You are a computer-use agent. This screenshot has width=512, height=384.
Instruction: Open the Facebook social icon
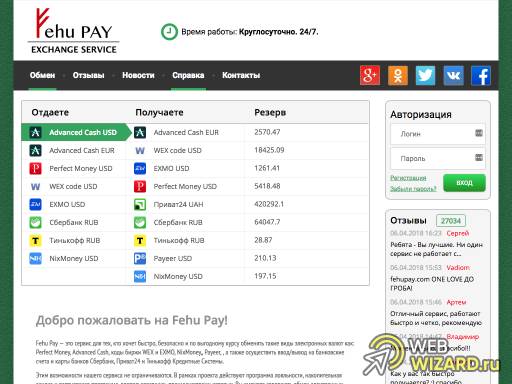pos(481,75)
